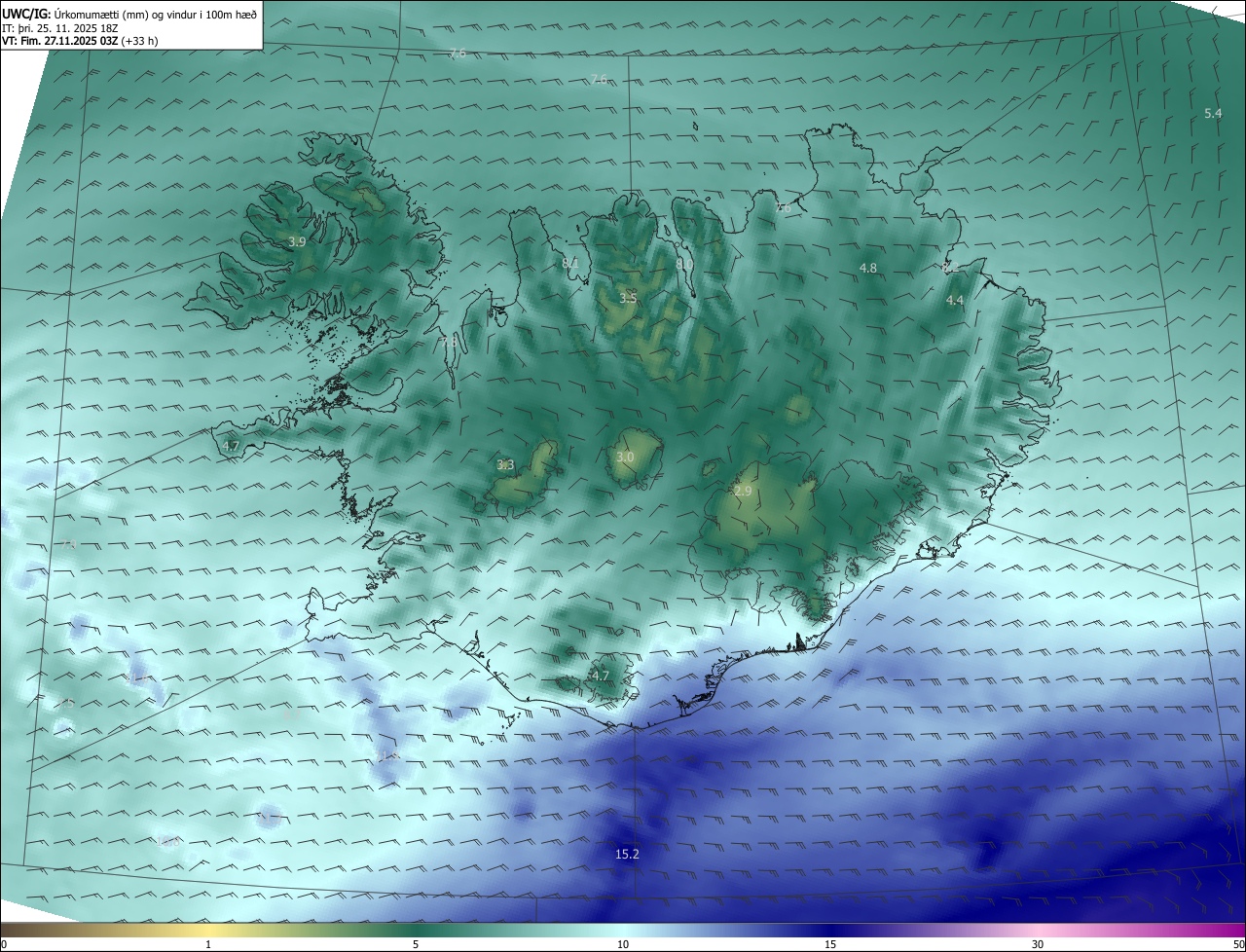The image size is (1246, 952).
Task: Click the 15.2 value over the southern ocean
Action: click(x=628, y=854)
